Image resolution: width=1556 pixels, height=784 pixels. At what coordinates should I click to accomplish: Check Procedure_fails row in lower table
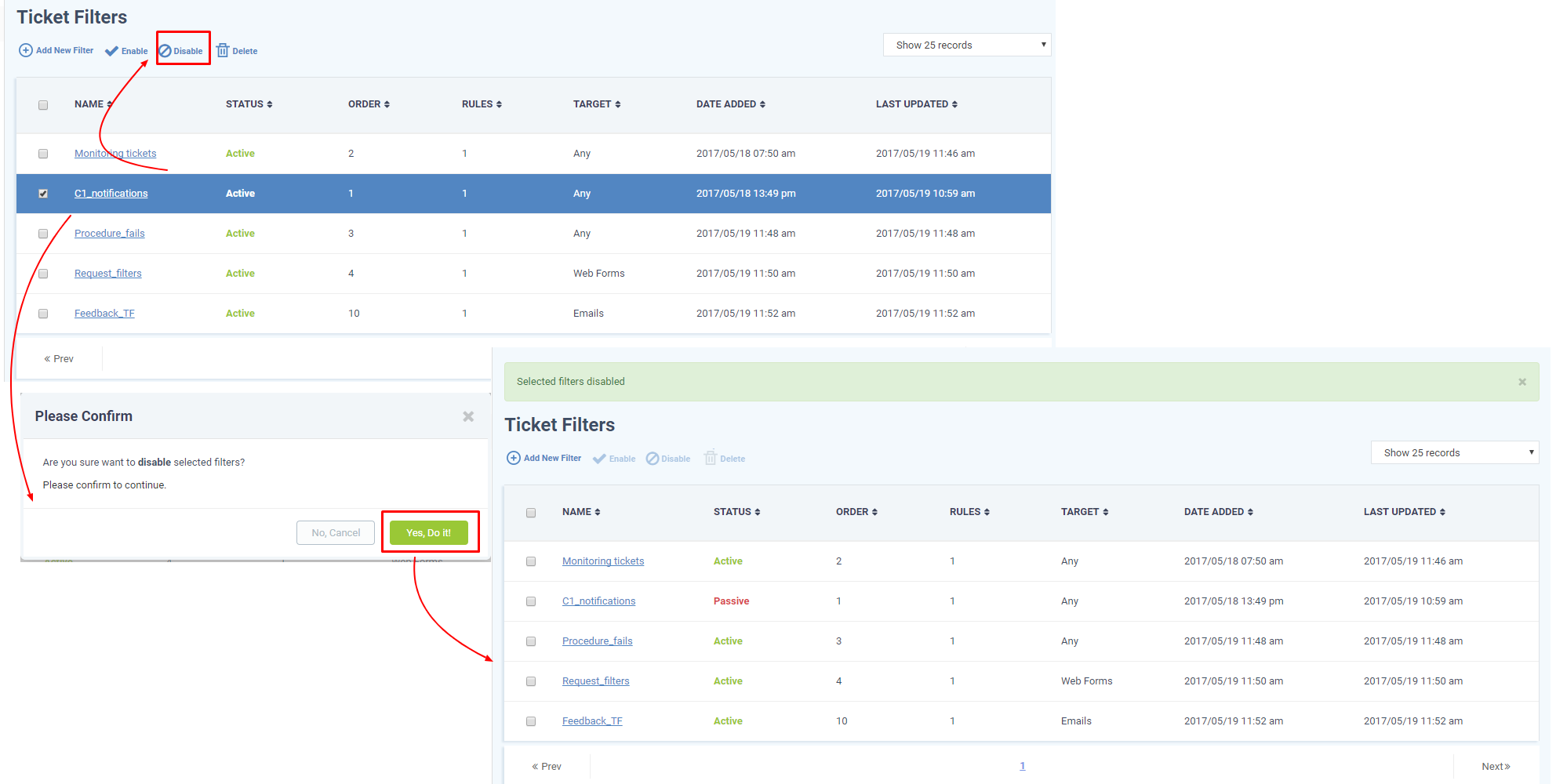tap(531, 641)
